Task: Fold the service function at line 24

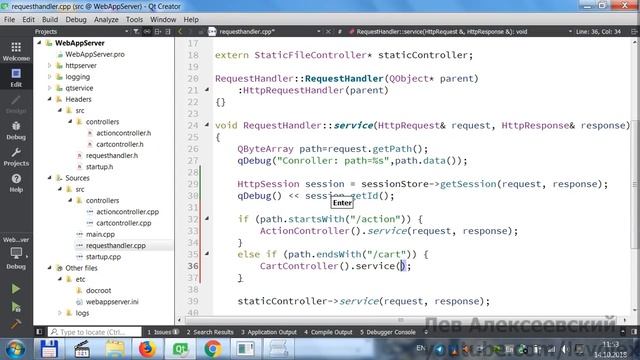Action: click(207, 125)
